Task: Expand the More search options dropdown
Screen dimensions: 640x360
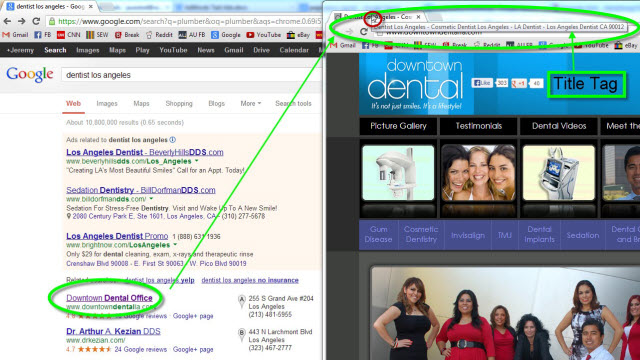Action: pyautogui.click(x=251, y=104)
